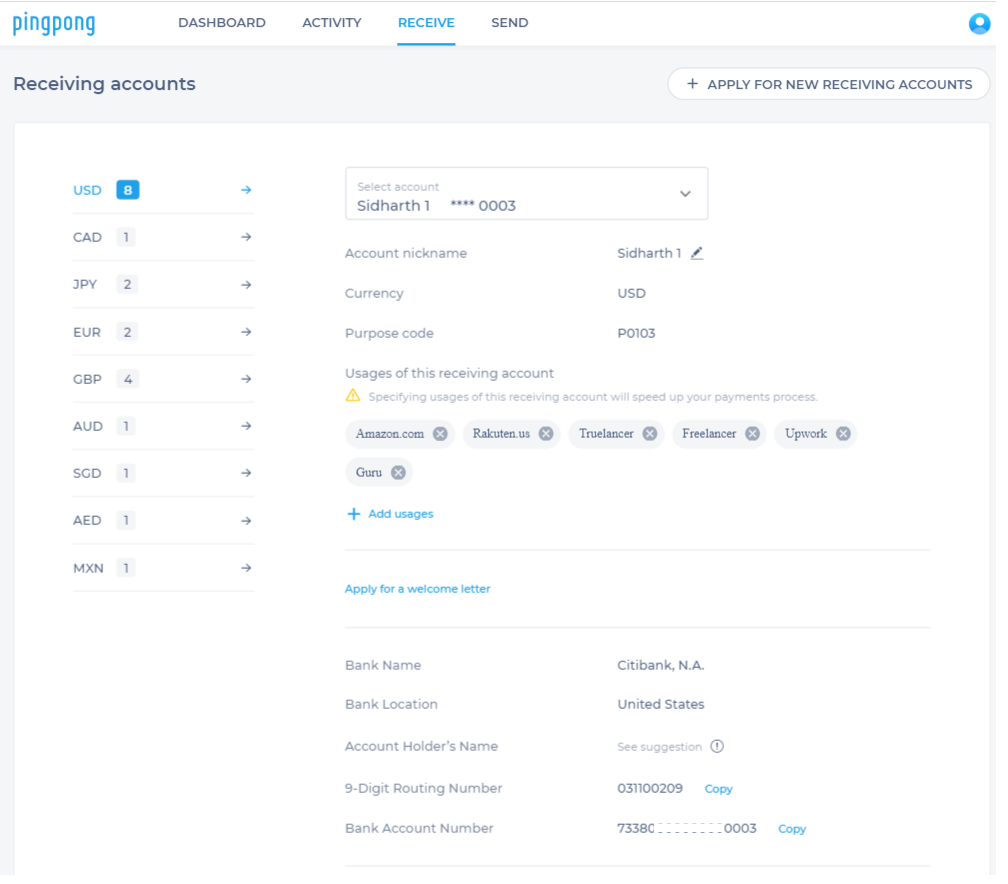Image resolution: width=1008 pixels, height=884 pixels.
Task: Select the CAD currency in sidebar
Action: [163, 237]
